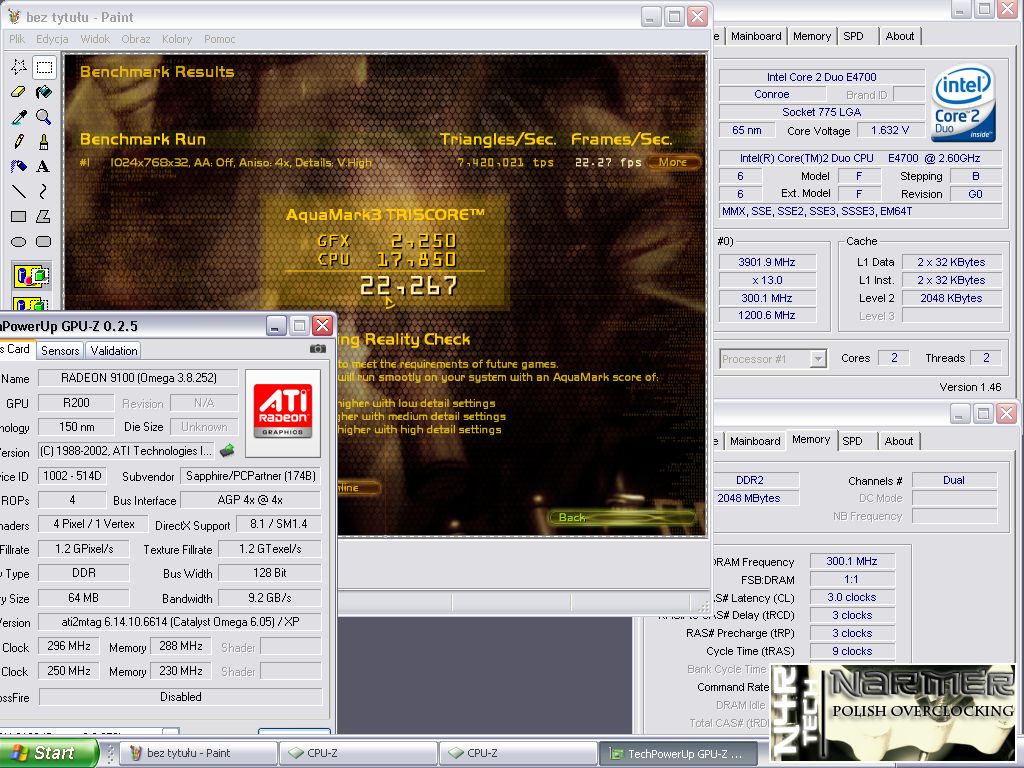This screenshot has height=768, width=1024.
Task: Click the green BIOS save icon in GPU-Z
Action: (x=227, y=450)
